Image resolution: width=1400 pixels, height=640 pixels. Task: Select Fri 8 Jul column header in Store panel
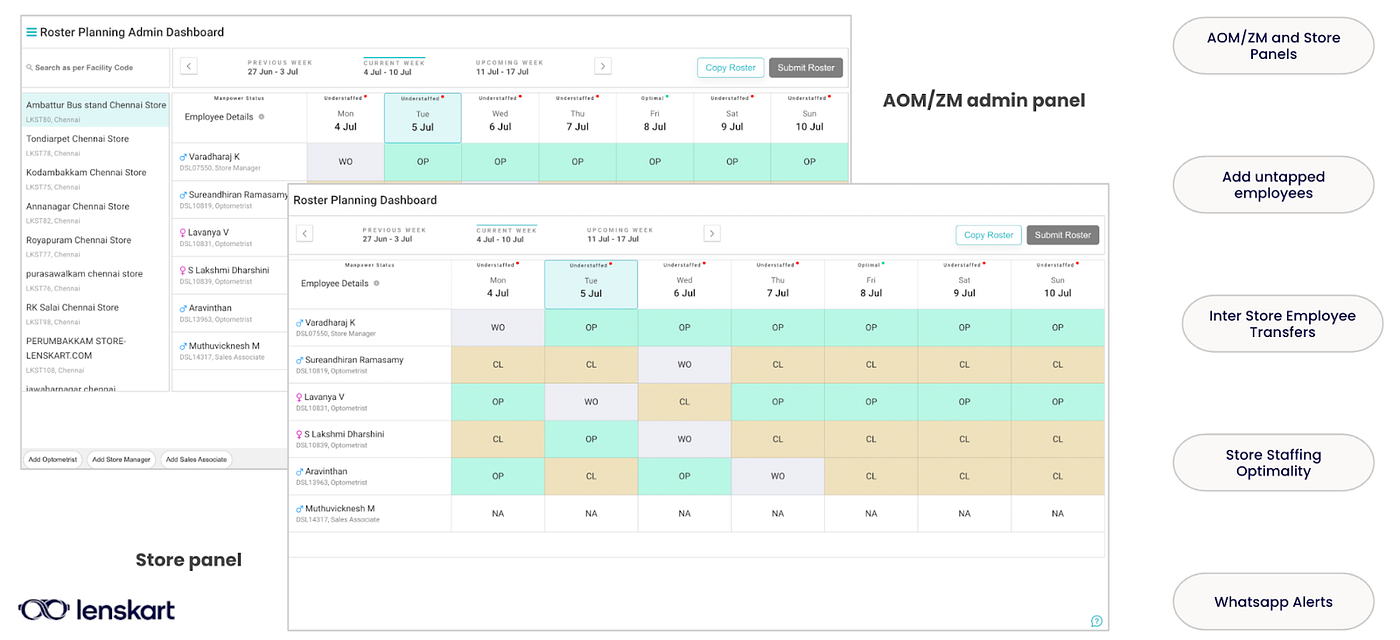click(x=871, y=284)
